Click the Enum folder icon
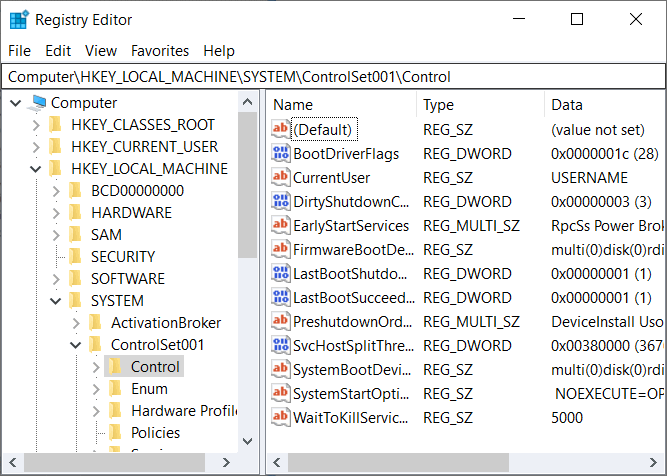This screenshot has height=476, width=667. pyautogui.click(x=115, y=389)
